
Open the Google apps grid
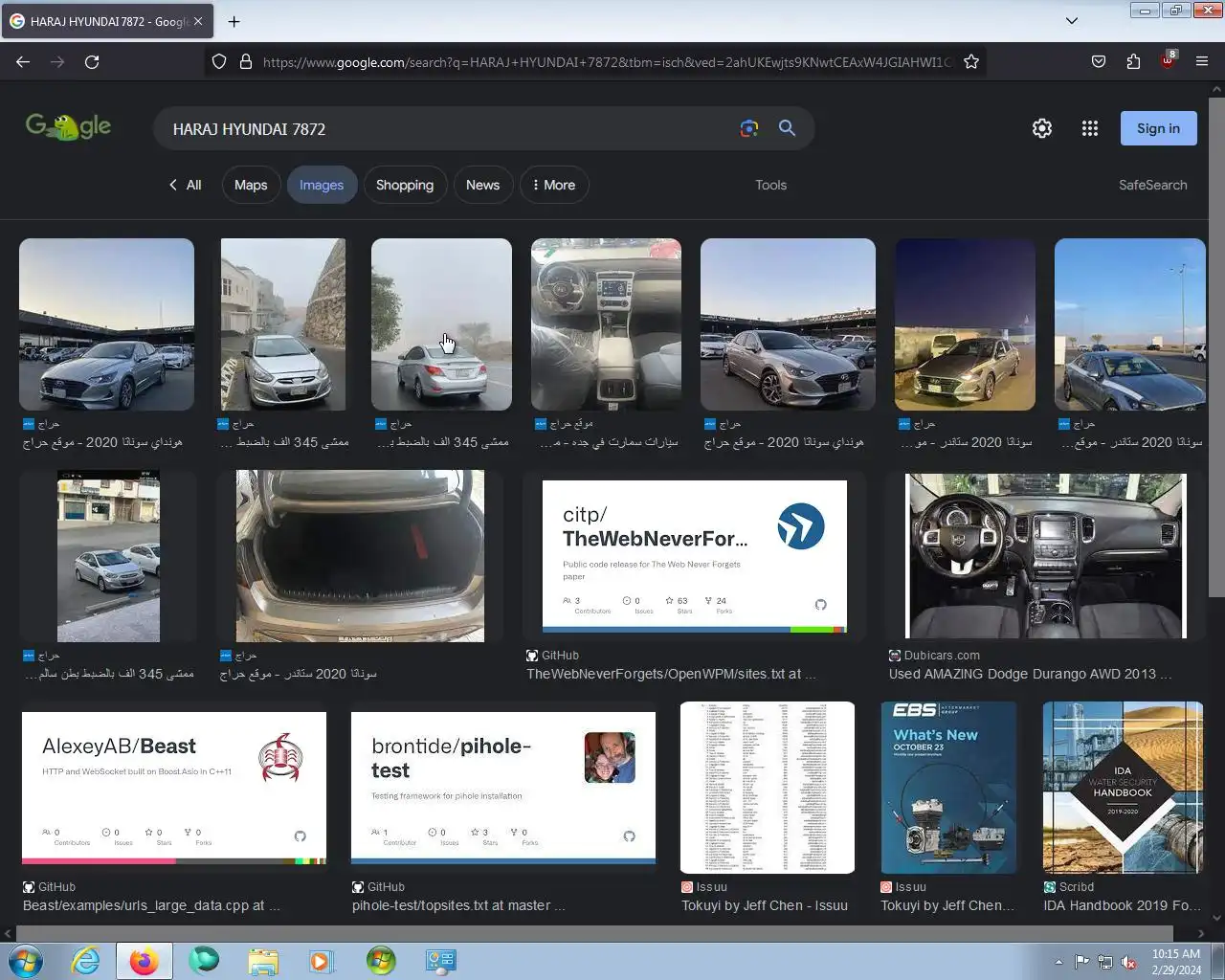[1089, 128]
